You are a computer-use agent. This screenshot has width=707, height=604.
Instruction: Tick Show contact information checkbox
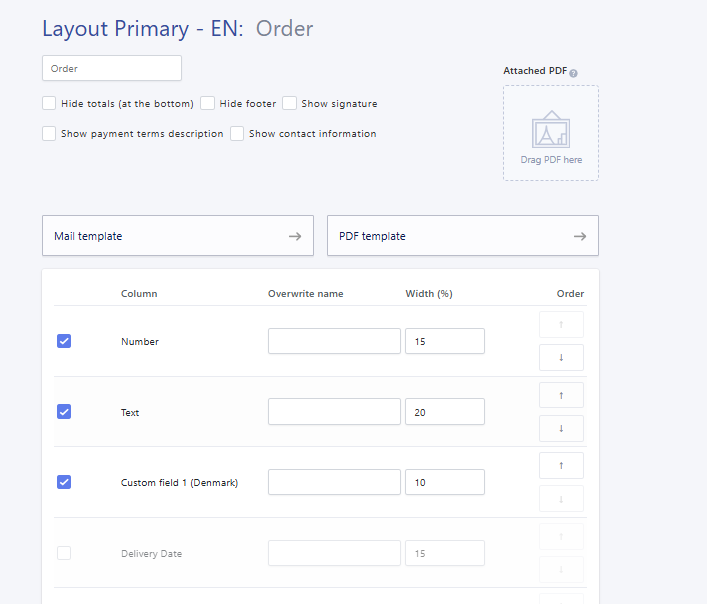pos(237,133)
